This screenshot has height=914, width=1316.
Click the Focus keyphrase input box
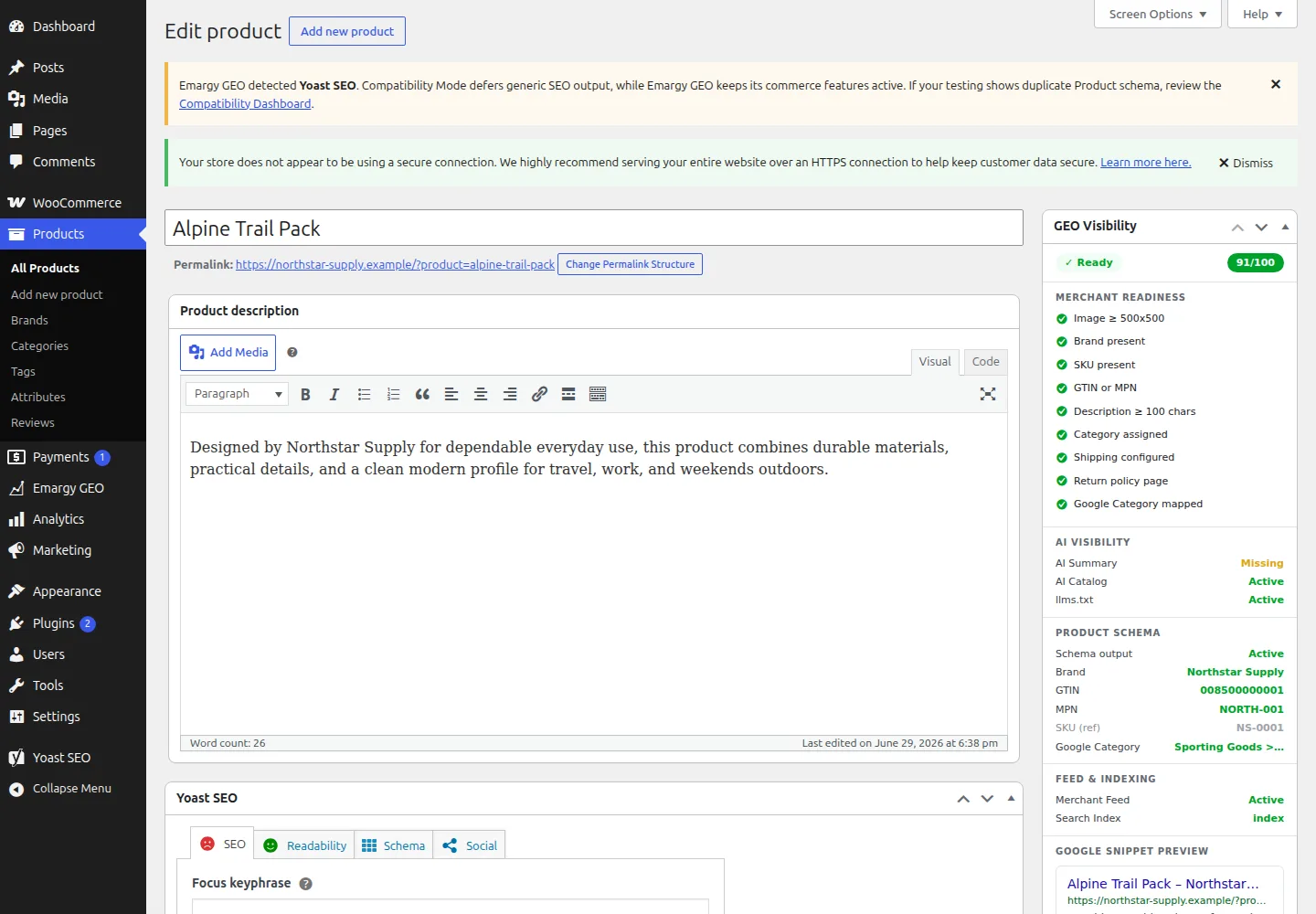coord(451,906)
